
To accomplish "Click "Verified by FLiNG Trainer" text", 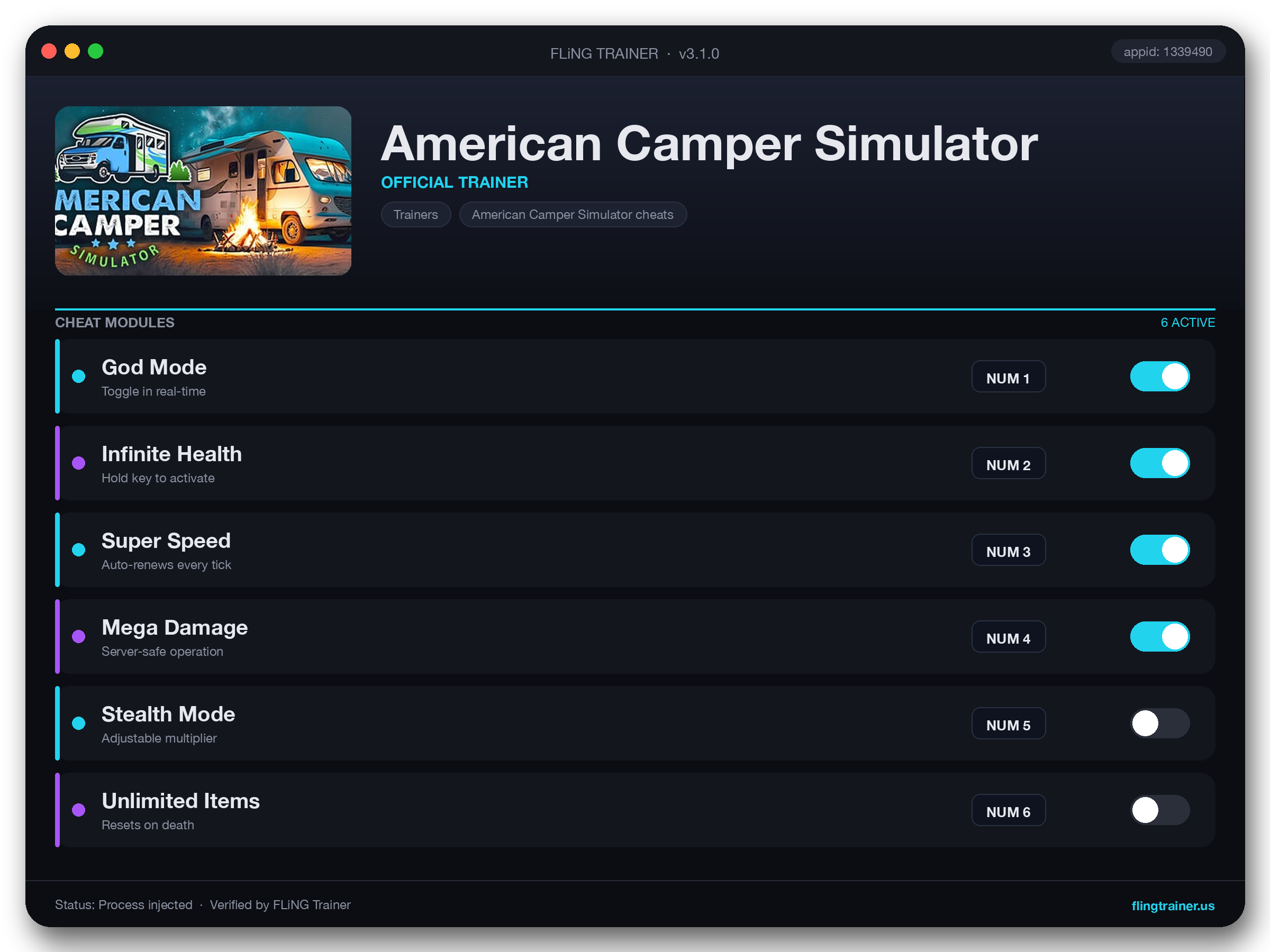I will 280,905.
